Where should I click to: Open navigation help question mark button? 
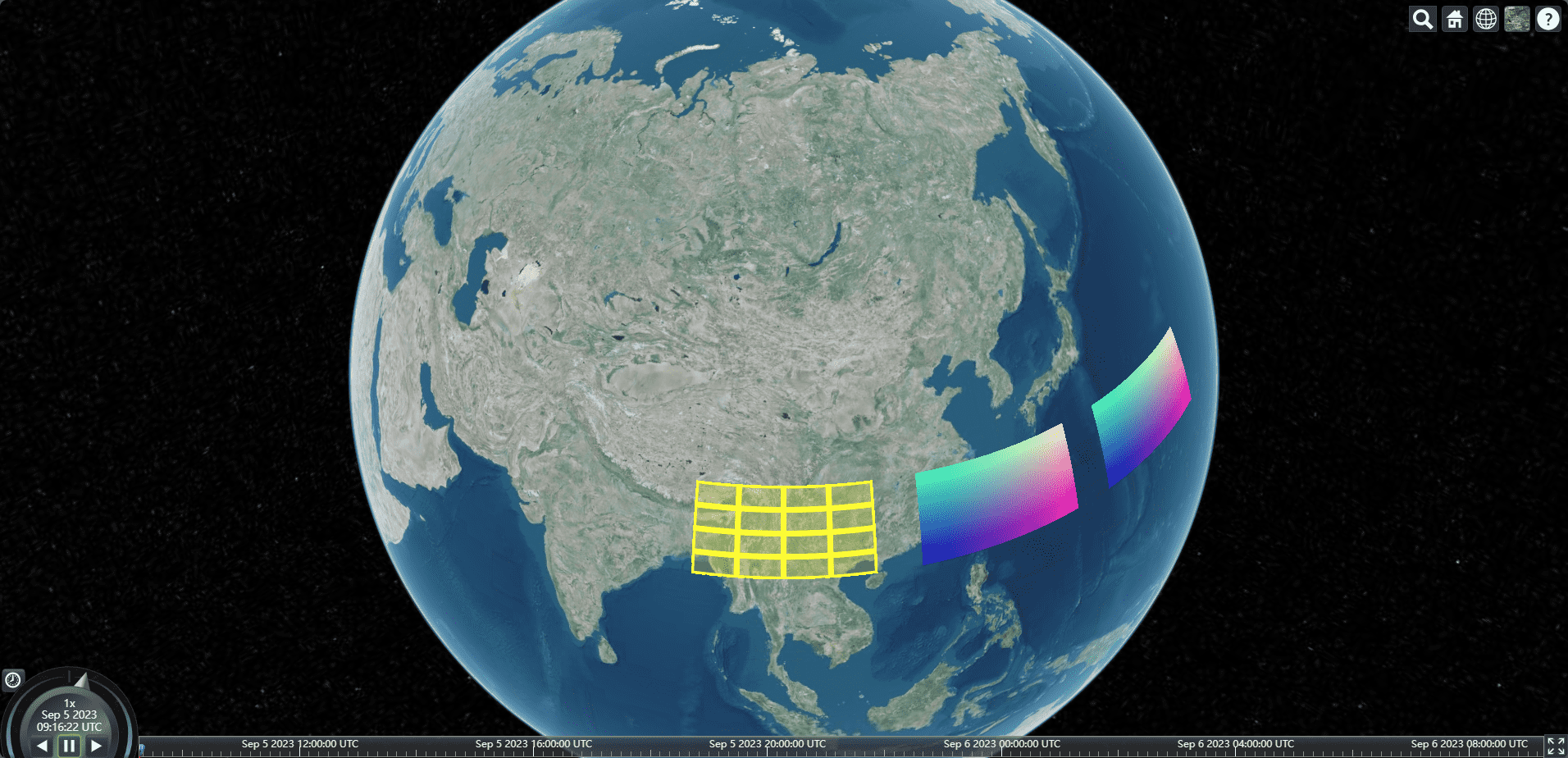pyautogui.click(x=1548, y=19)
